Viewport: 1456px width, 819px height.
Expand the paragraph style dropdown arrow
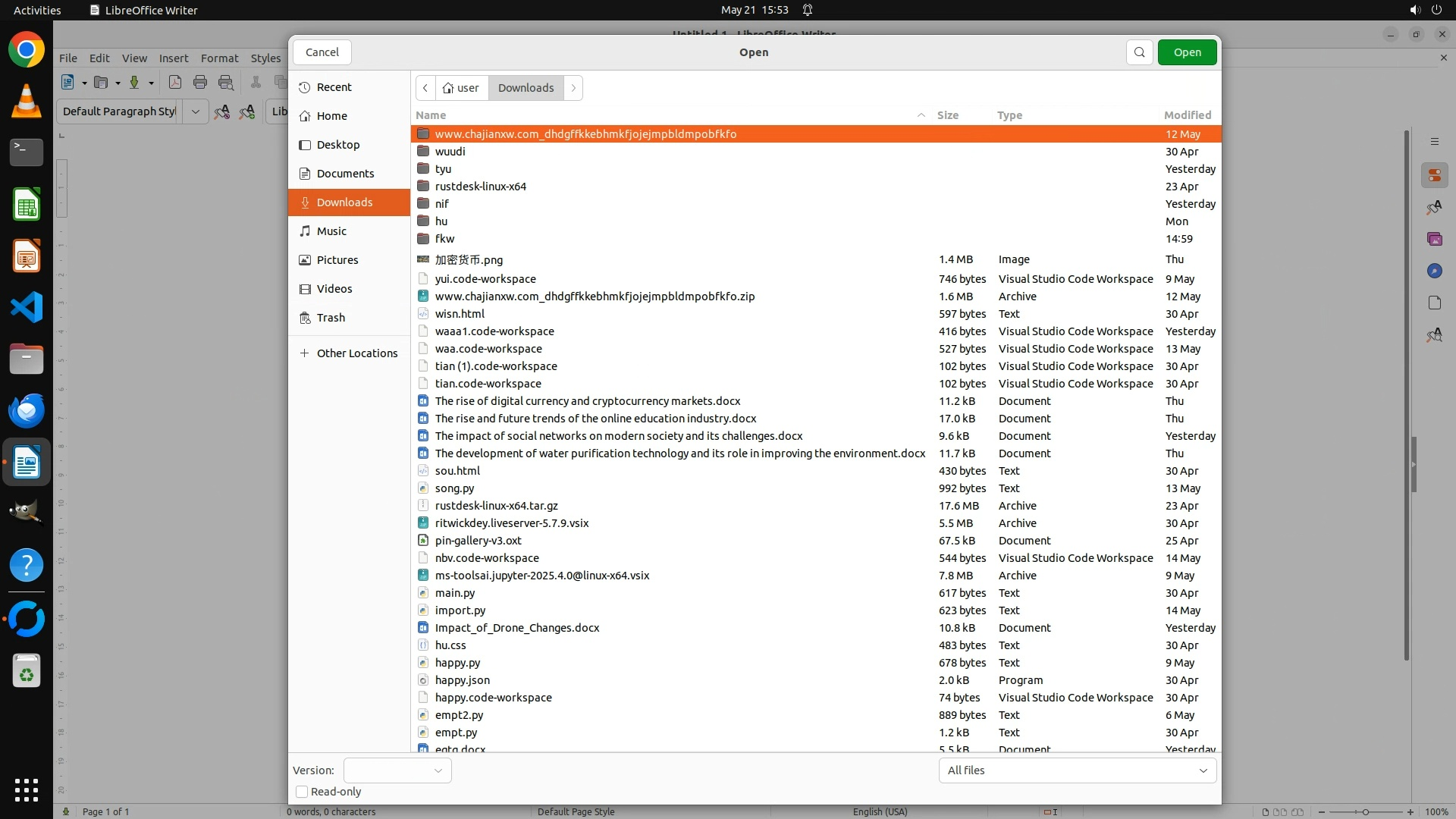pos(195,111)
